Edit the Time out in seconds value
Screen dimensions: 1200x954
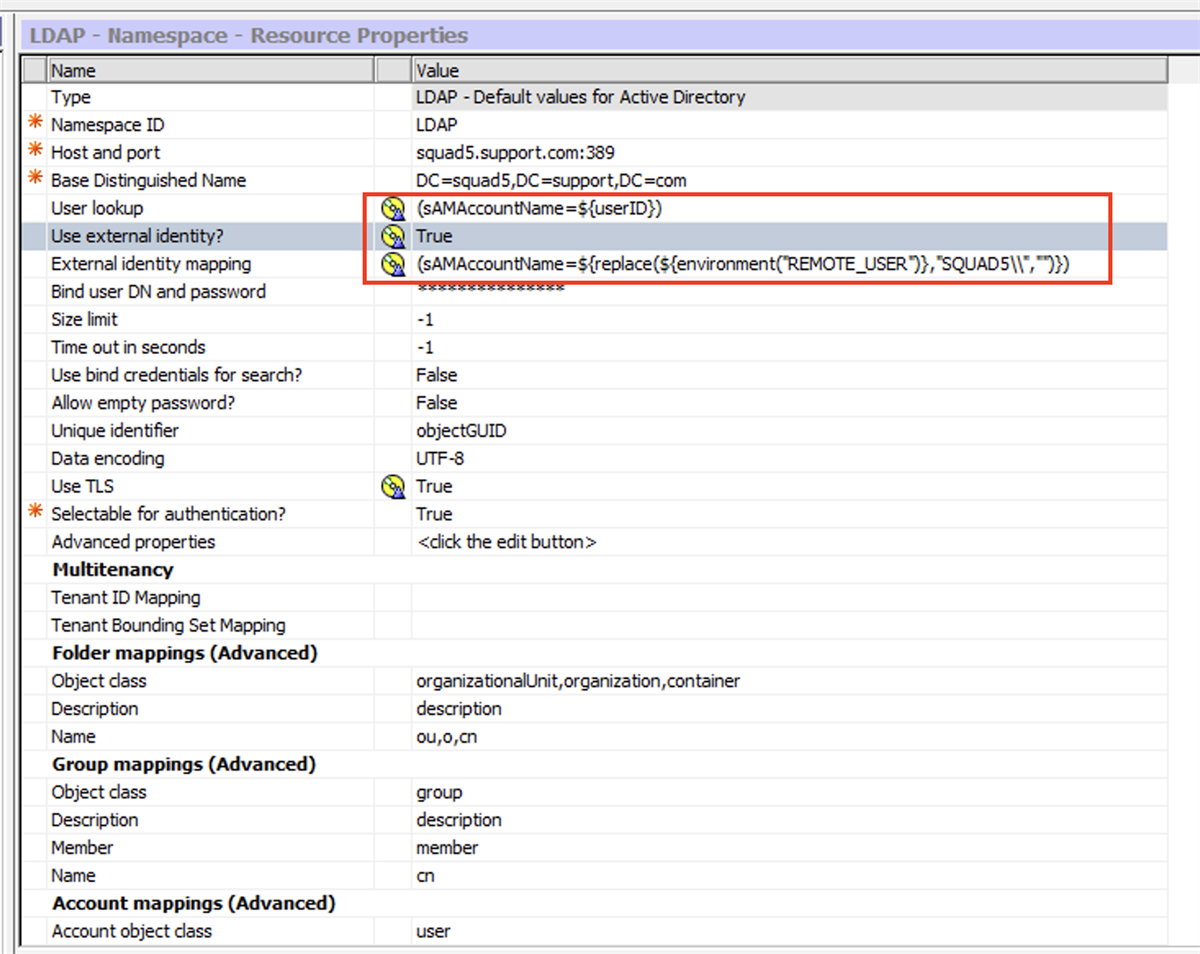click(x=425, y=348)
